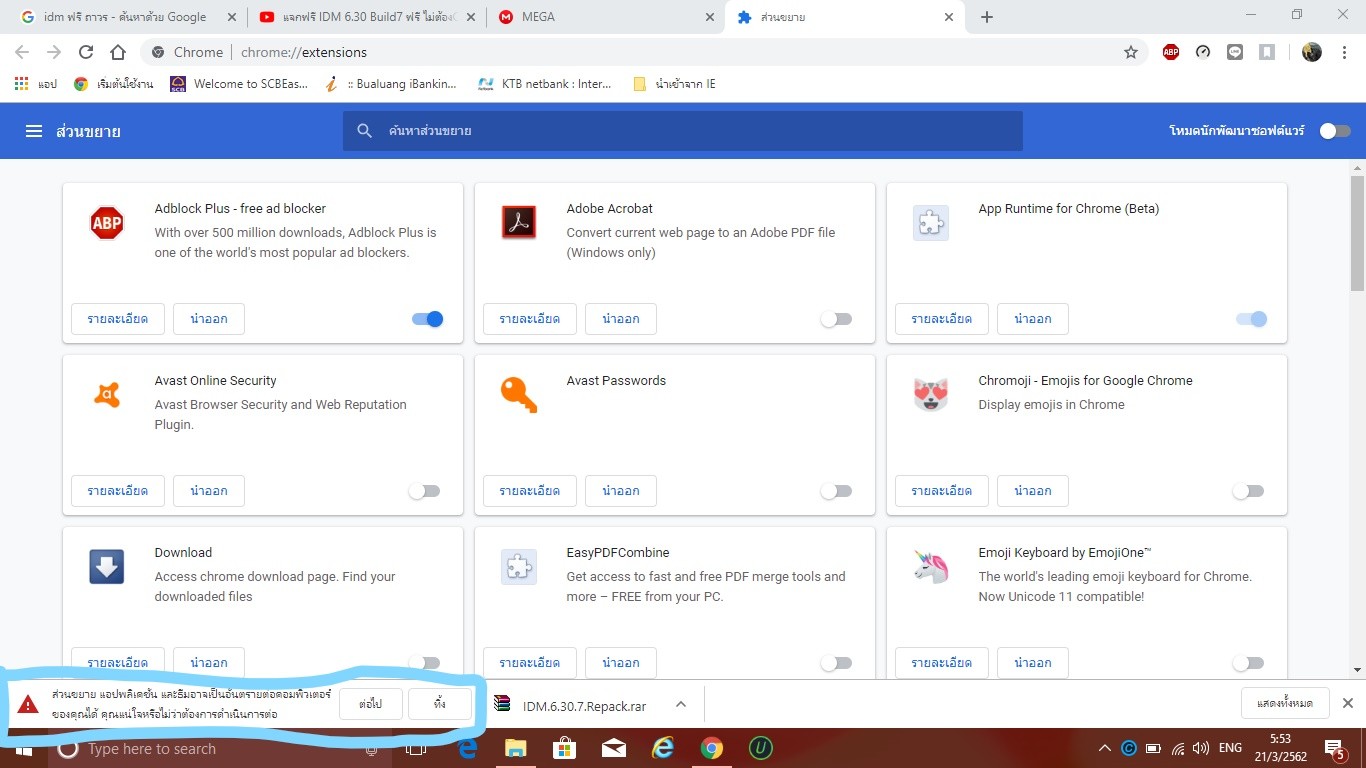
Task: Click the Avast Passwords key icon
Action: point(519,395)
